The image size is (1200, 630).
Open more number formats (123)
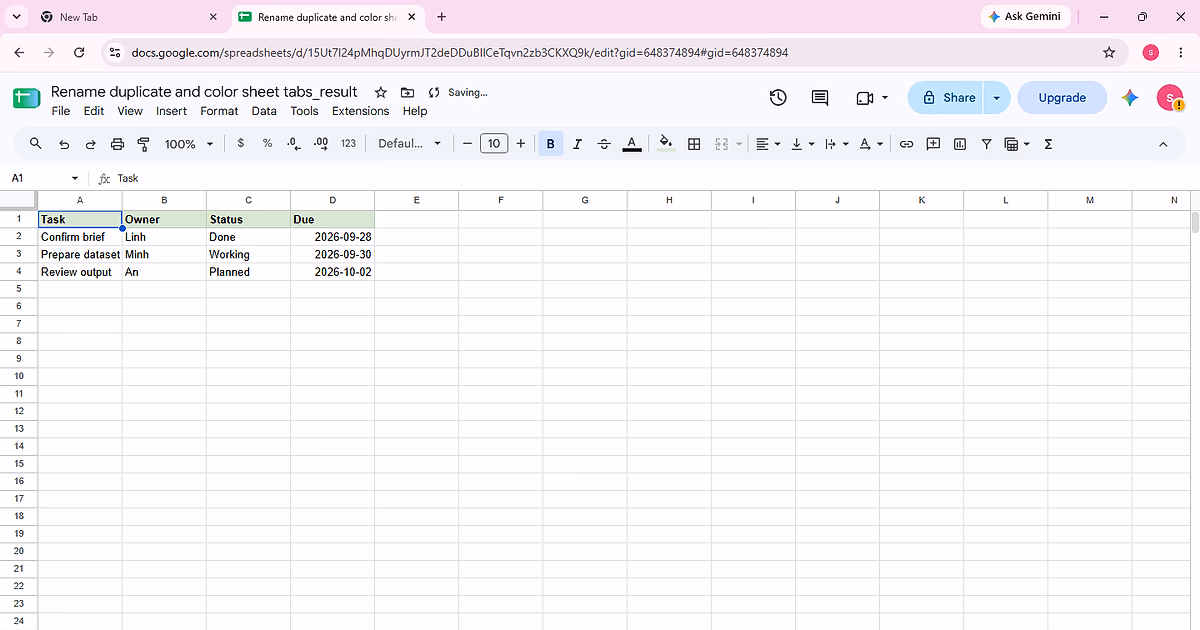[x=348, y=144]
